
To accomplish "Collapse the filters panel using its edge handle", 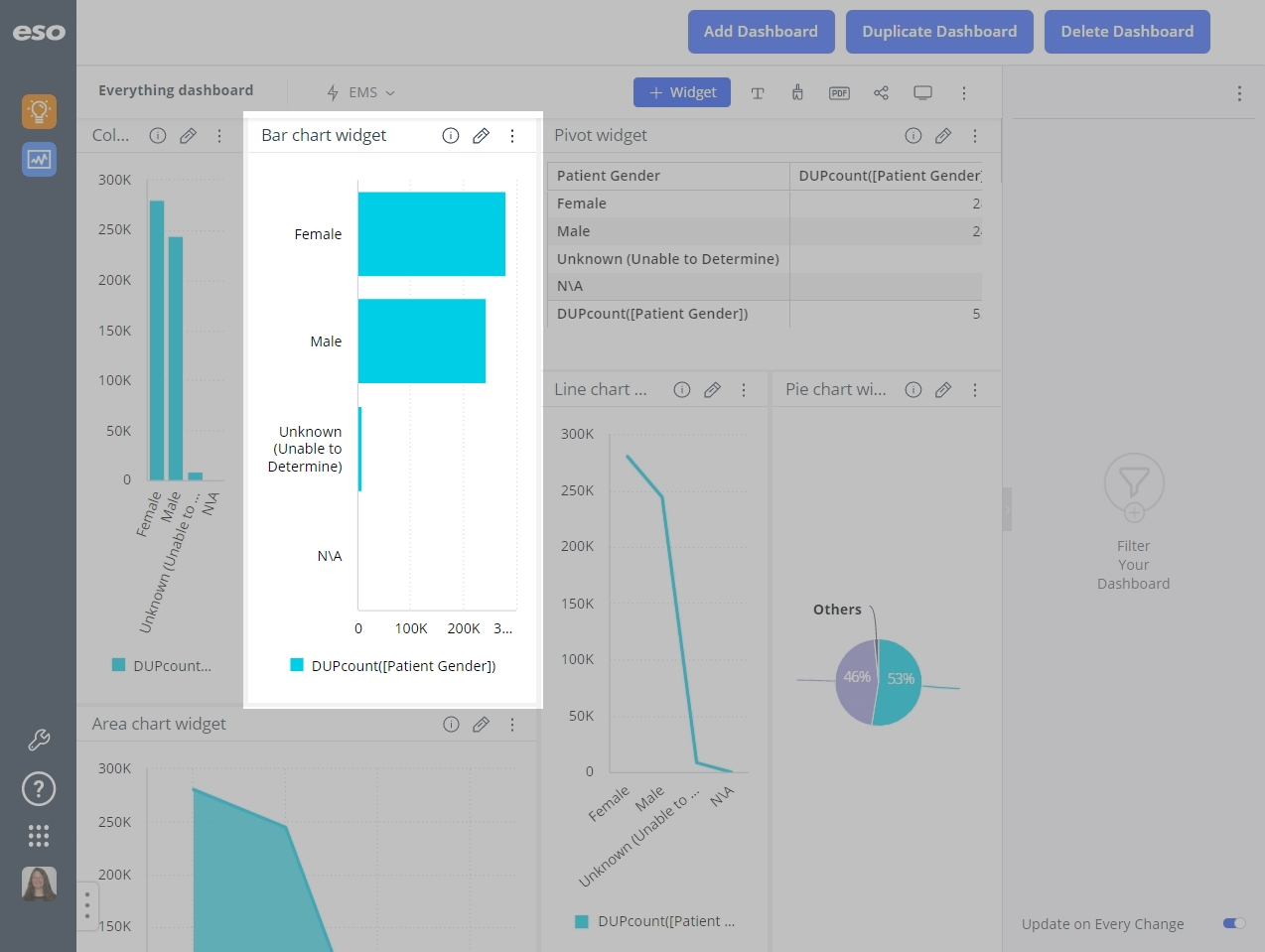I will (x=1007, y=509).
